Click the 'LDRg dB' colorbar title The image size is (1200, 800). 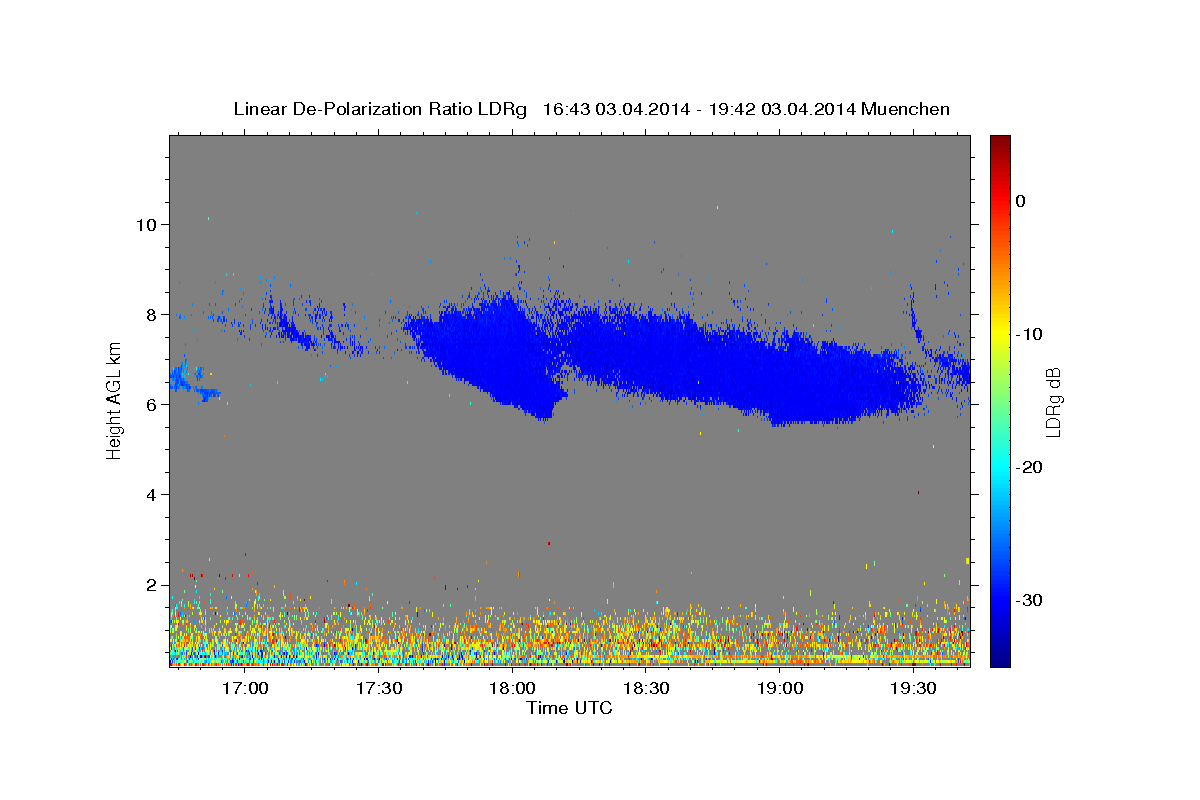(x=1053, y=401)
